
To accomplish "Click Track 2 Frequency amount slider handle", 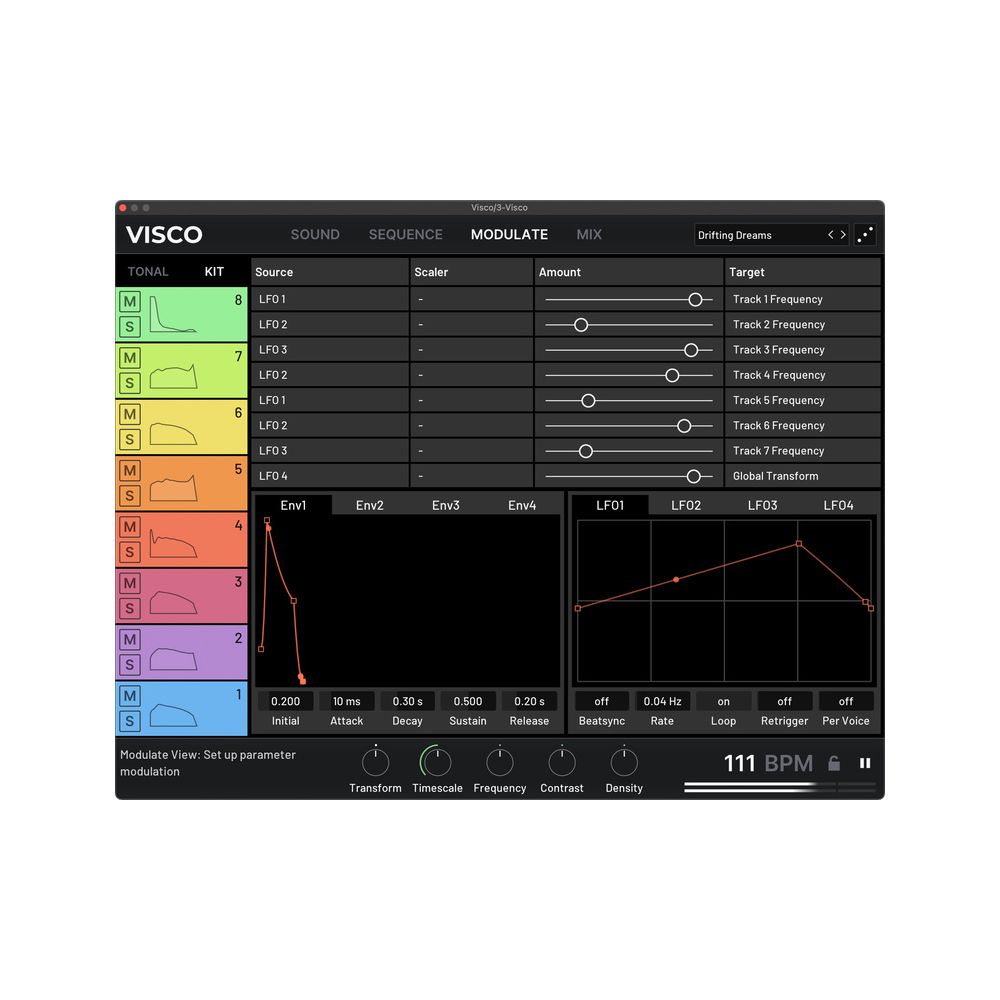I will [581, 325].
